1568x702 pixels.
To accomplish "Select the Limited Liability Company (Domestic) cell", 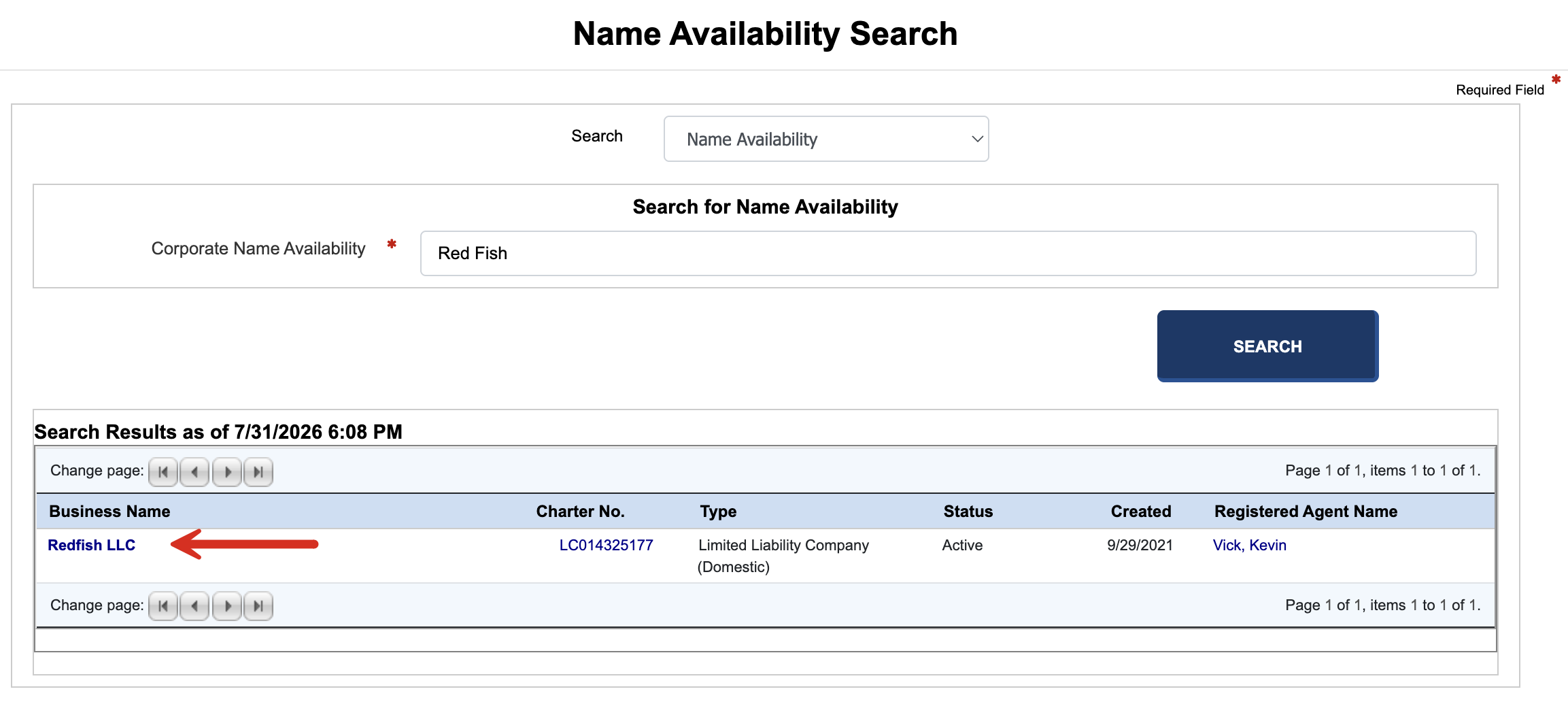I will (783, 556).
